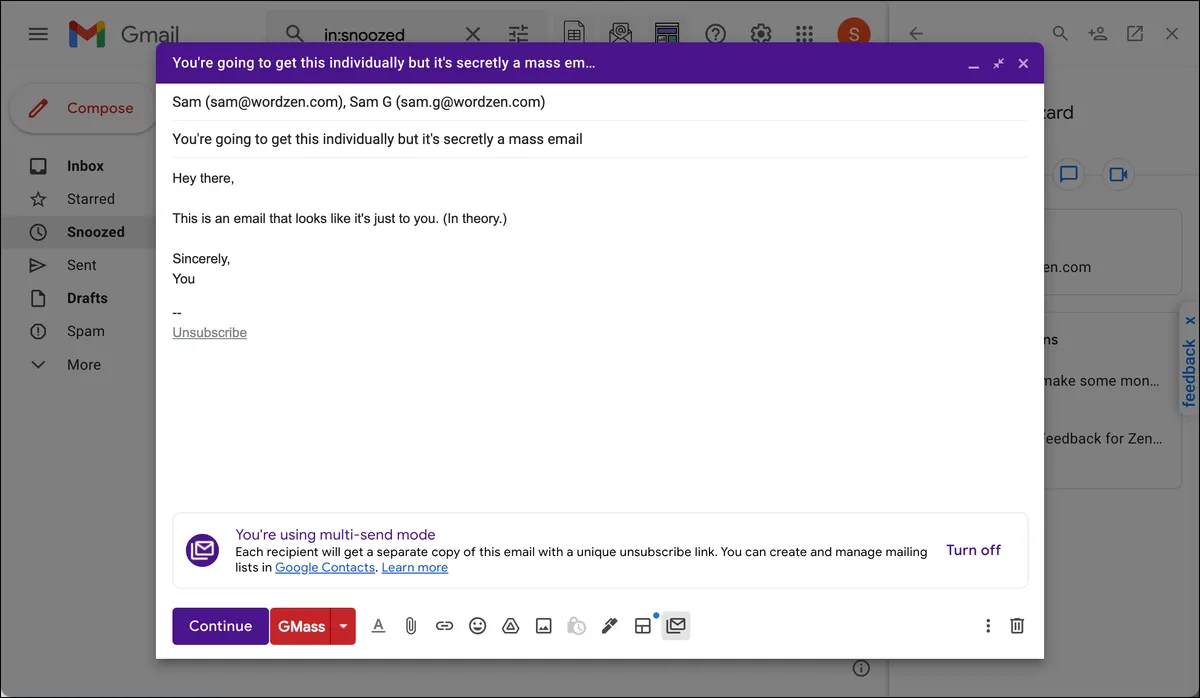Show search options sliders icon
The image size is (1200, 698).
click(x=518, y=34)
